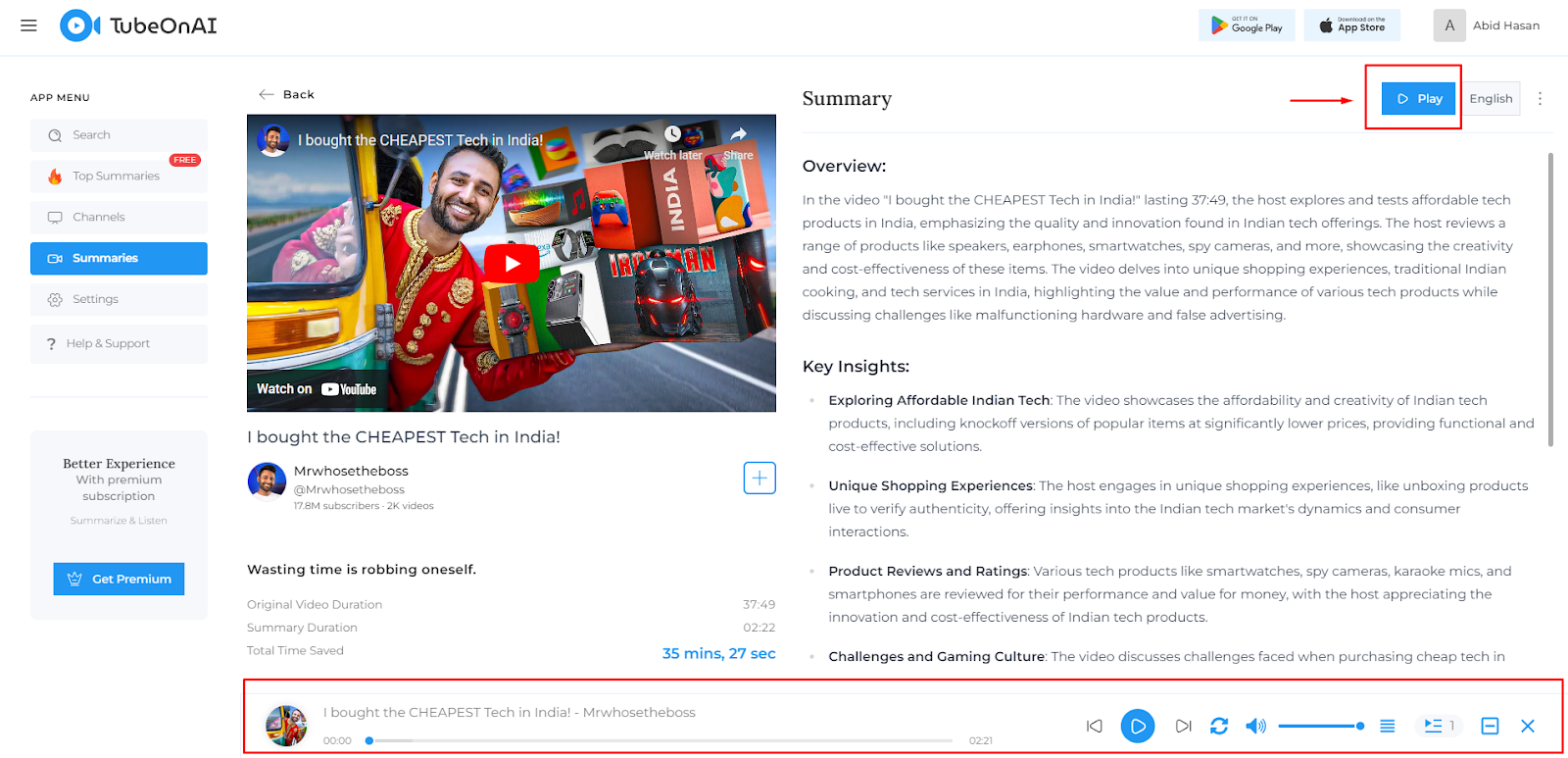1568x758 pixels.
Task: Click the user avatar letter A
Action: coord(1449,25)
